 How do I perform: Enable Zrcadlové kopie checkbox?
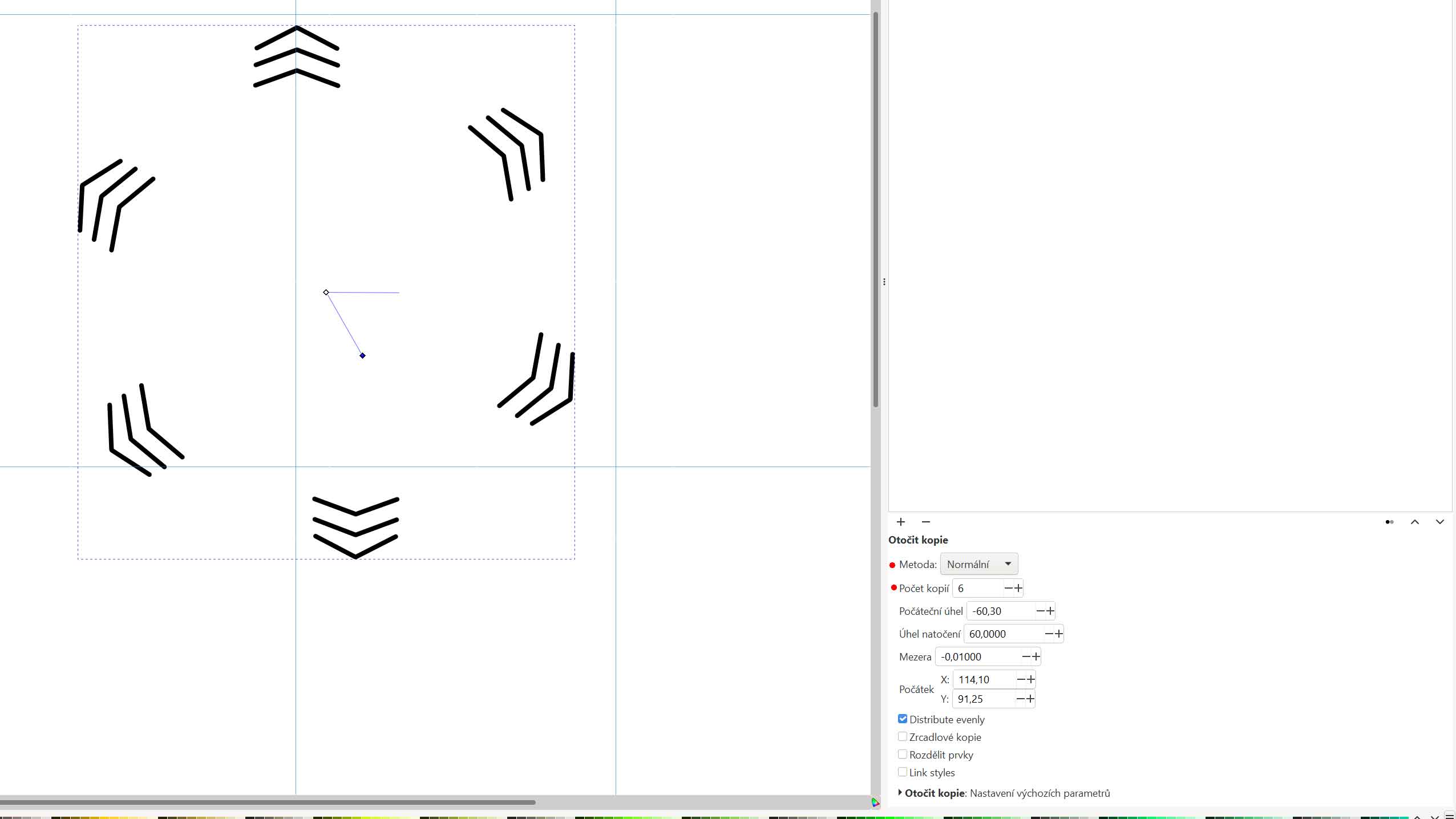coord(903,737)
